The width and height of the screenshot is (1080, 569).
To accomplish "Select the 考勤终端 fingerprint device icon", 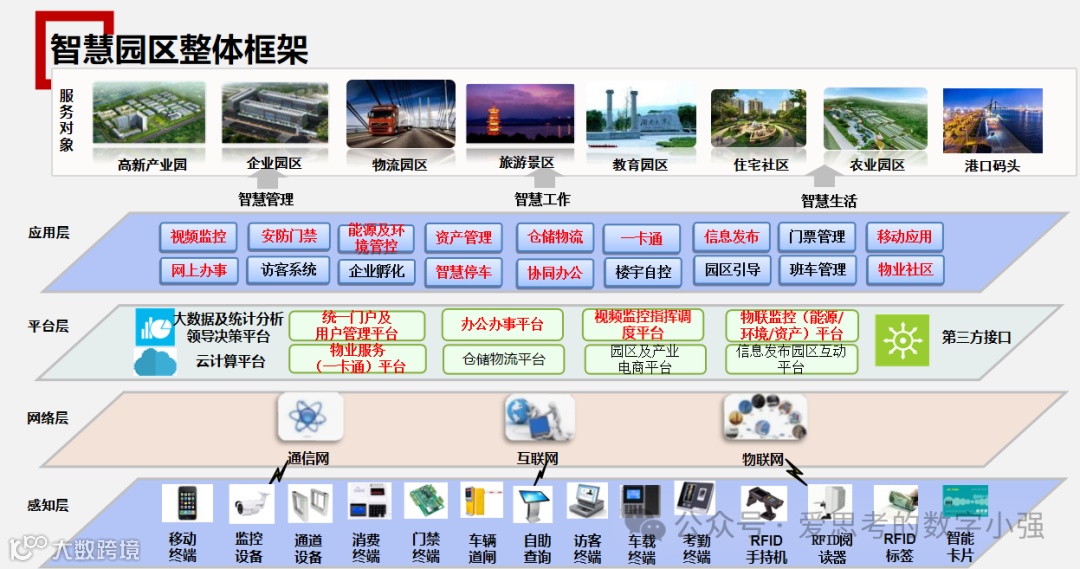I will pos(695,500).
